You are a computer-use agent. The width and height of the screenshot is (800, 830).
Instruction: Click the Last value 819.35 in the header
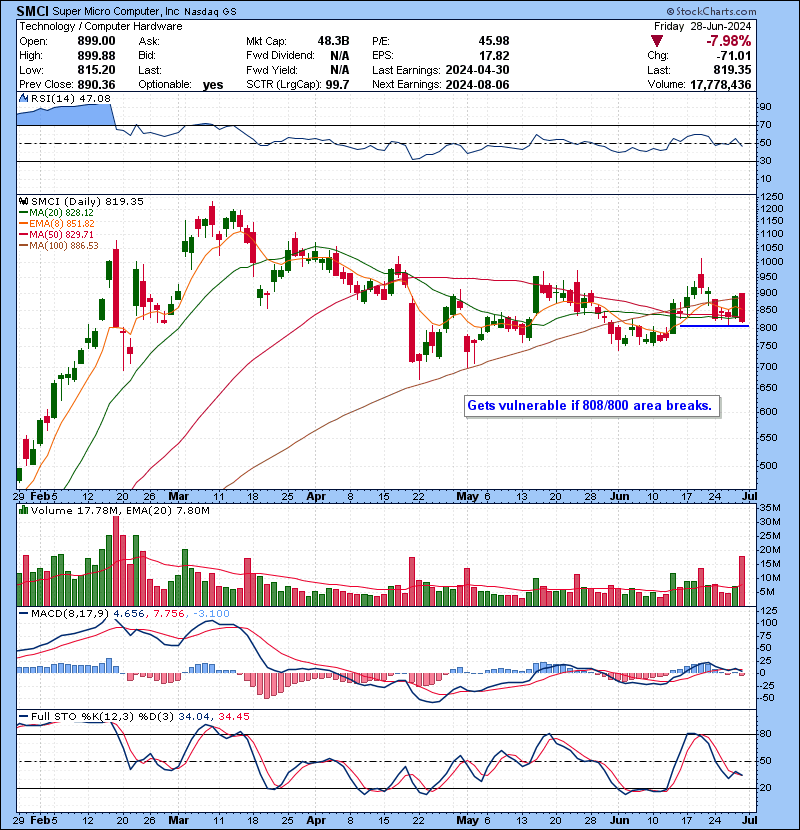tap(732, 70)
